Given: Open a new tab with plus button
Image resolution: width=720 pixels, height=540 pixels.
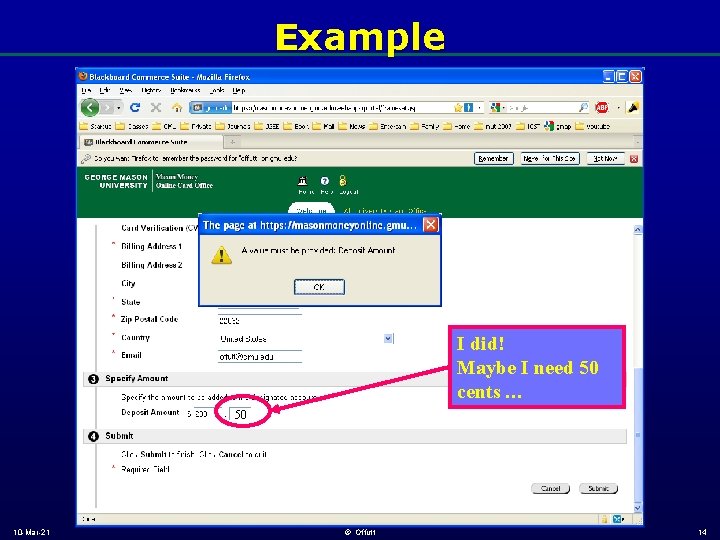Looking at the screenshot, I should coord(232,142).
